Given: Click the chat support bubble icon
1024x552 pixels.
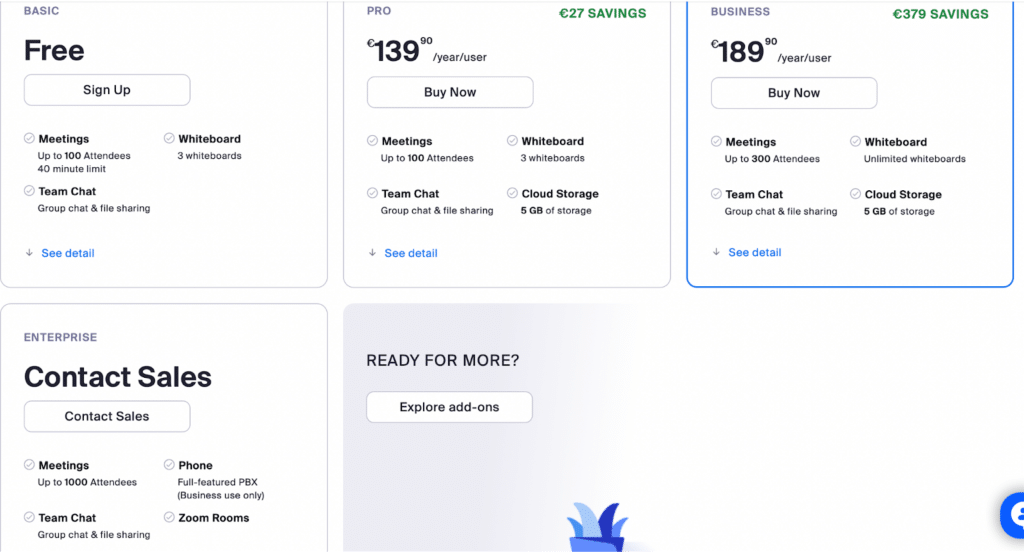Looking at the screenshot, I should [x=1012, y=516].
